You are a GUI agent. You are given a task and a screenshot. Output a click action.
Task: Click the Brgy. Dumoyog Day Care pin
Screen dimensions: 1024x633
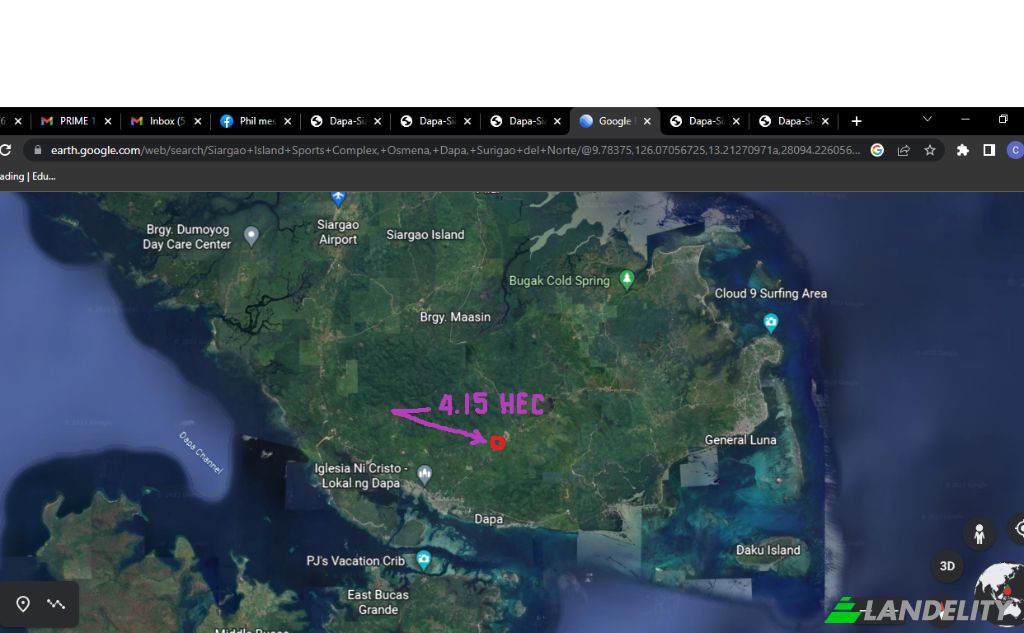(x=252, y=236)
